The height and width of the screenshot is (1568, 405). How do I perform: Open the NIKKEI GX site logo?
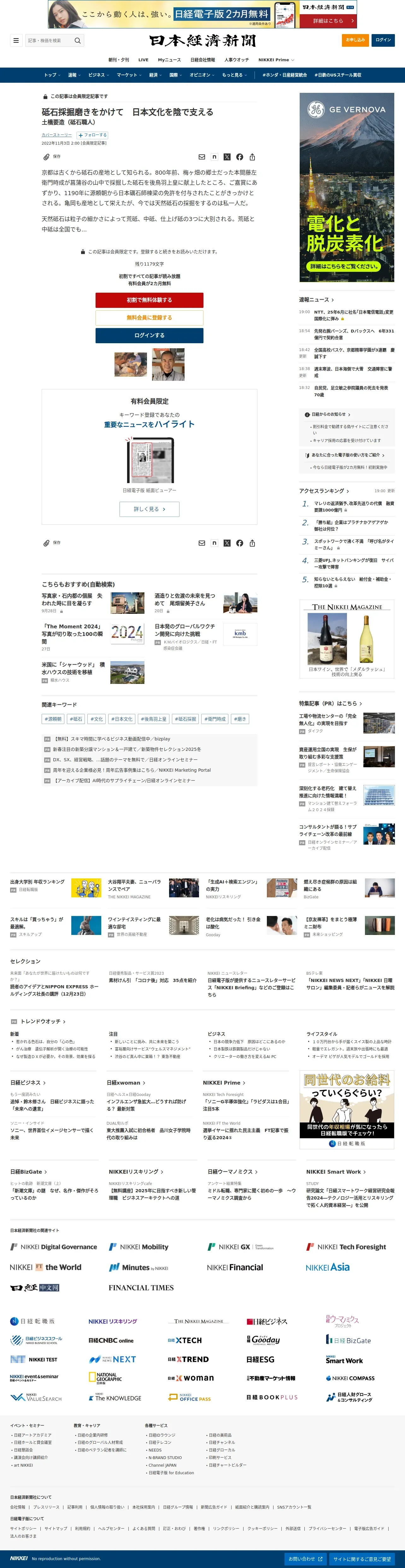[241, 1247]
